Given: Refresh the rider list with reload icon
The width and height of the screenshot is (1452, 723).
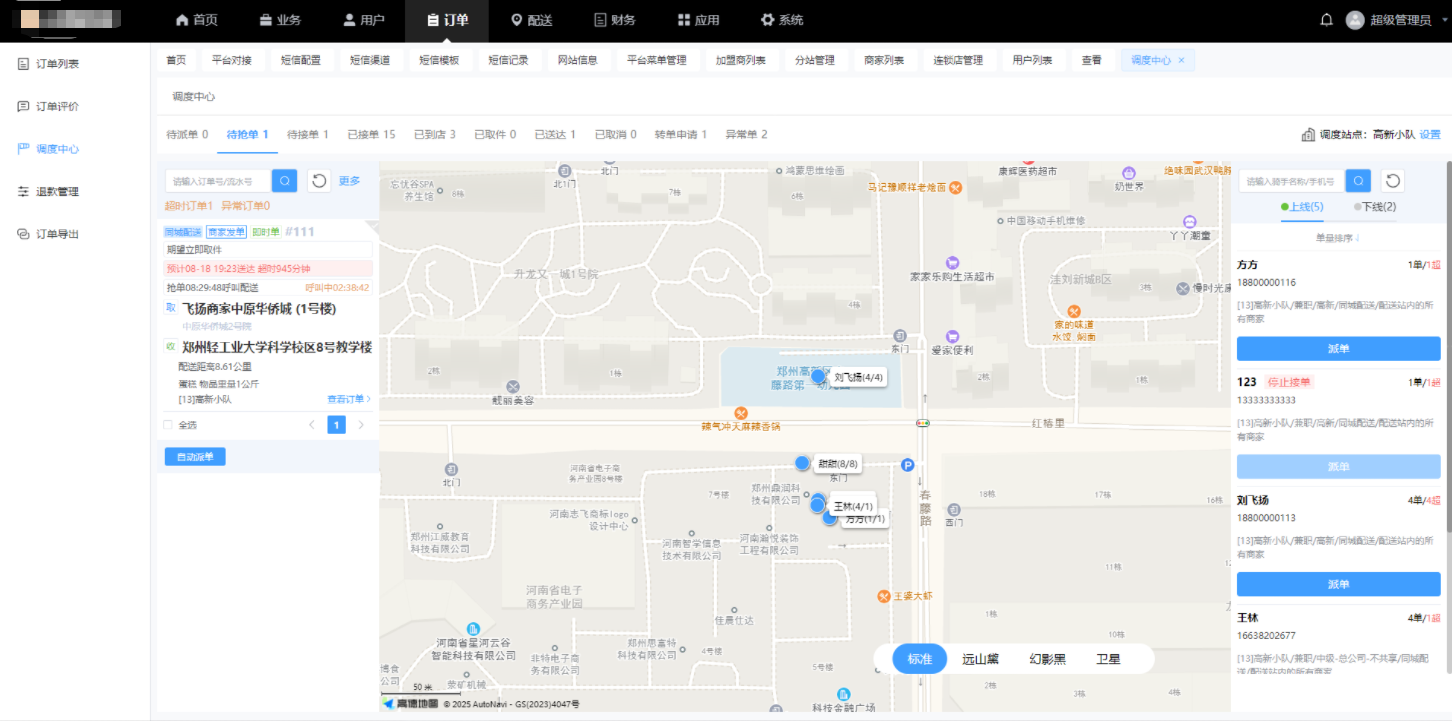Looking at the screenshot, I should point(1393,181).
